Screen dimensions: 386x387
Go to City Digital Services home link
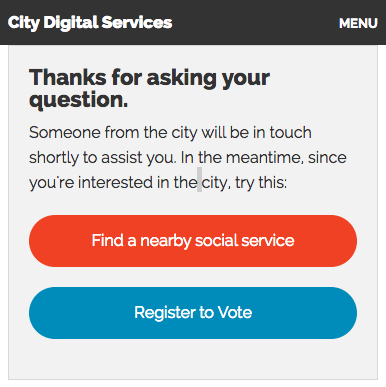point(90,23)
